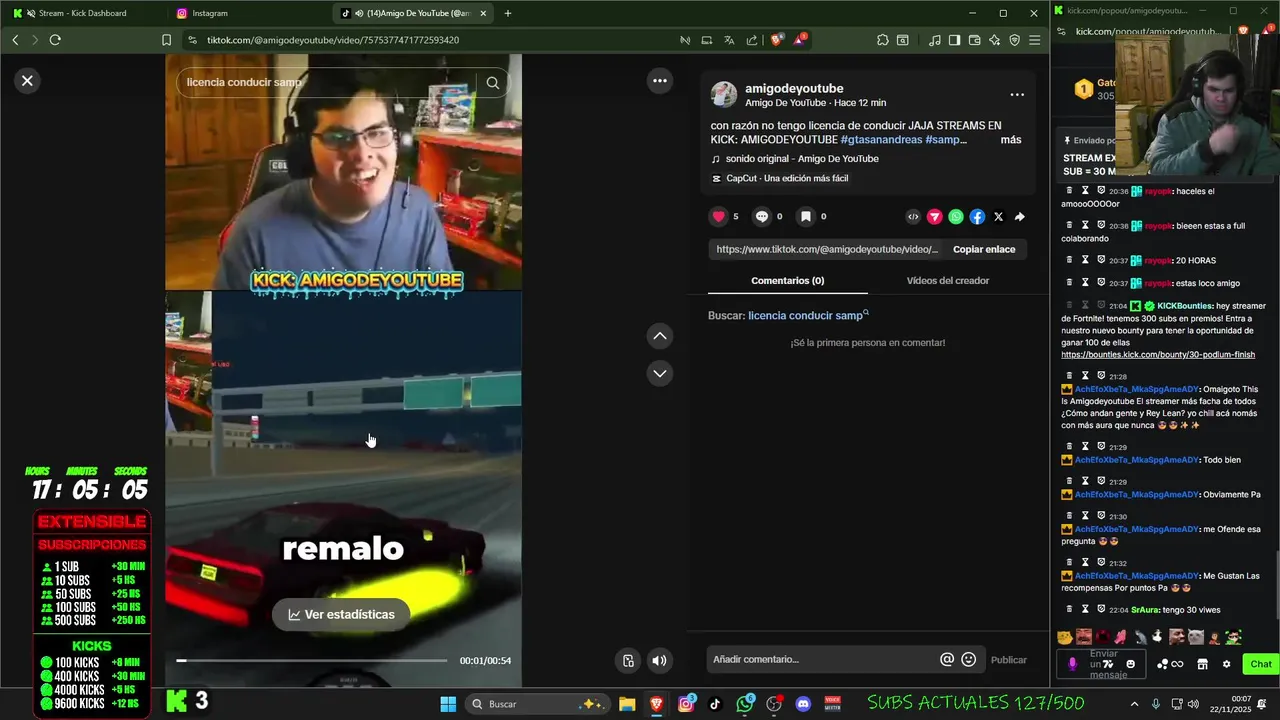
Task: Open Brave VPN shield icon
Action: click(x=1015, y=40)
